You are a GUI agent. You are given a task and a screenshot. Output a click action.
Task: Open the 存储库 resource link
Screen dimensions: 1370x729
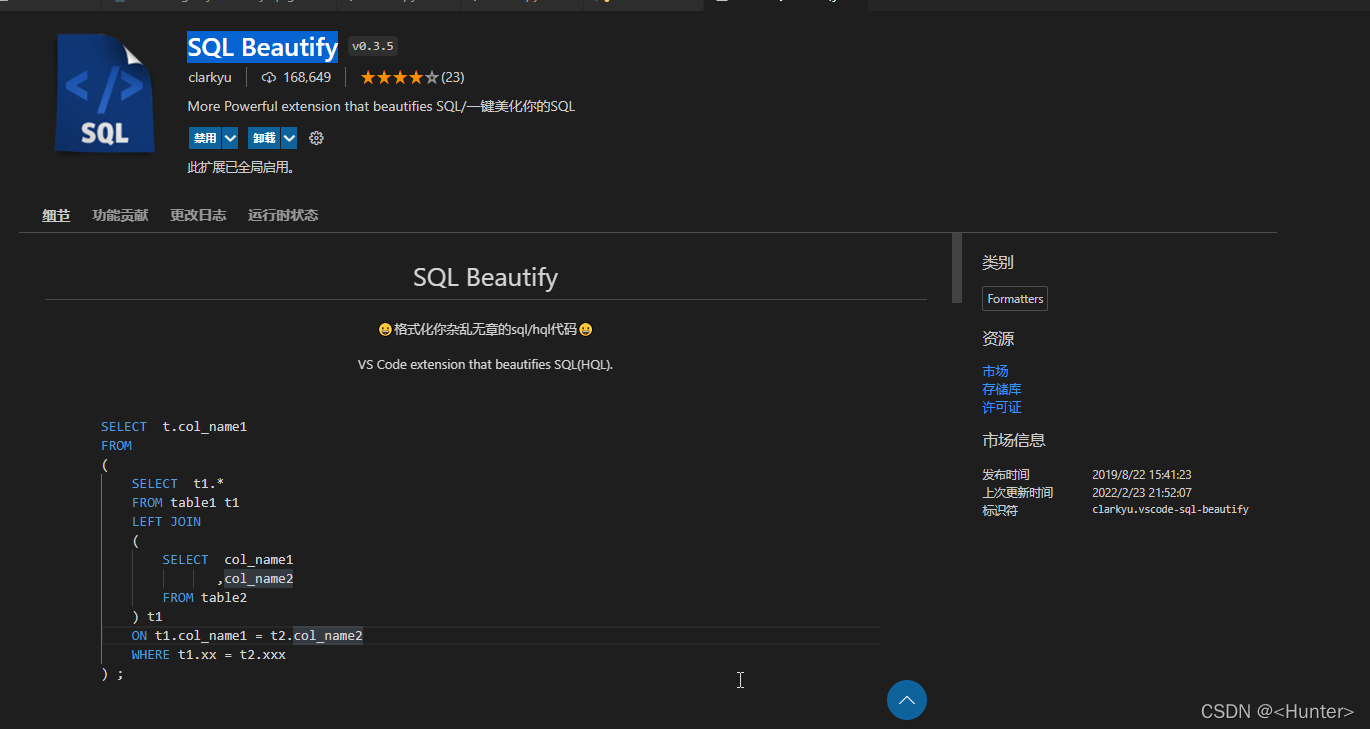click(x=1002, y=389)
